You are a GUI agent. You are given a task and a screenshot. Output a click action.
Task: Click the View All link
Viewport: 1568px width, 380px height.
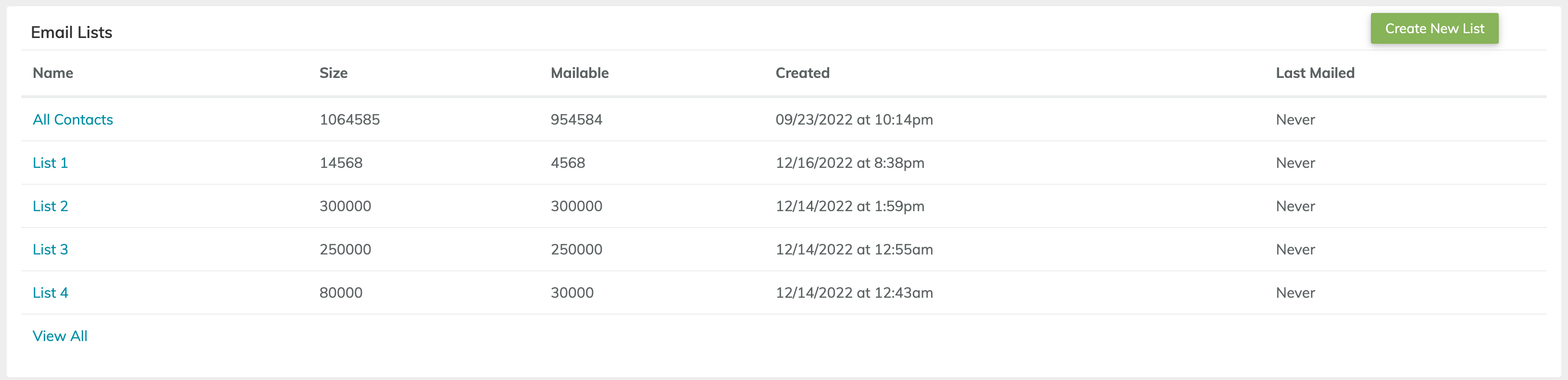coord(60,336)
